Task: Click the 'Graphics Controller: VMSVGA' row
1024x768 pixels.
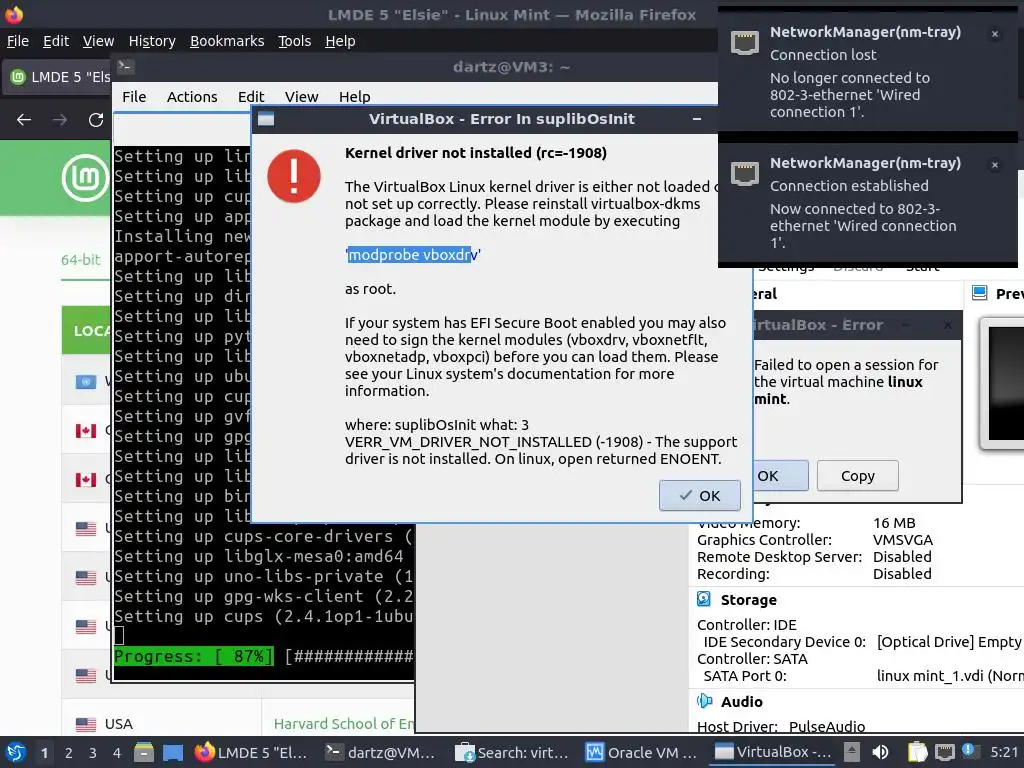Action: [814, 540]
